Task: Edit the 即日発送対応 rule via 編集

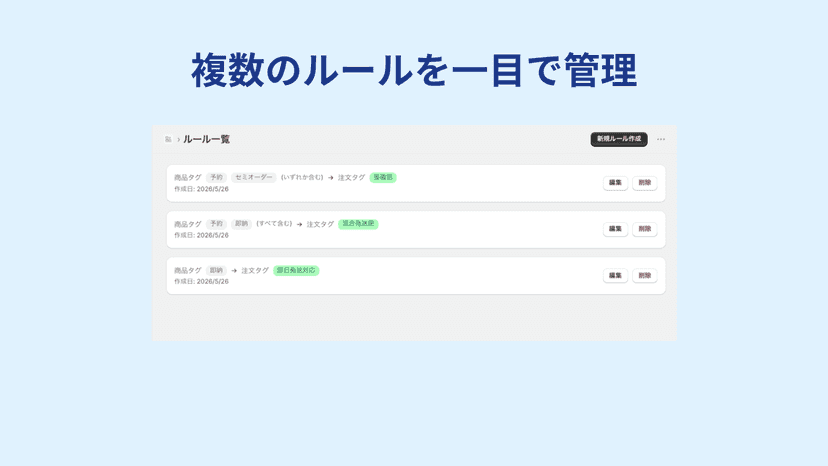Action: click(x=615, y=275)
